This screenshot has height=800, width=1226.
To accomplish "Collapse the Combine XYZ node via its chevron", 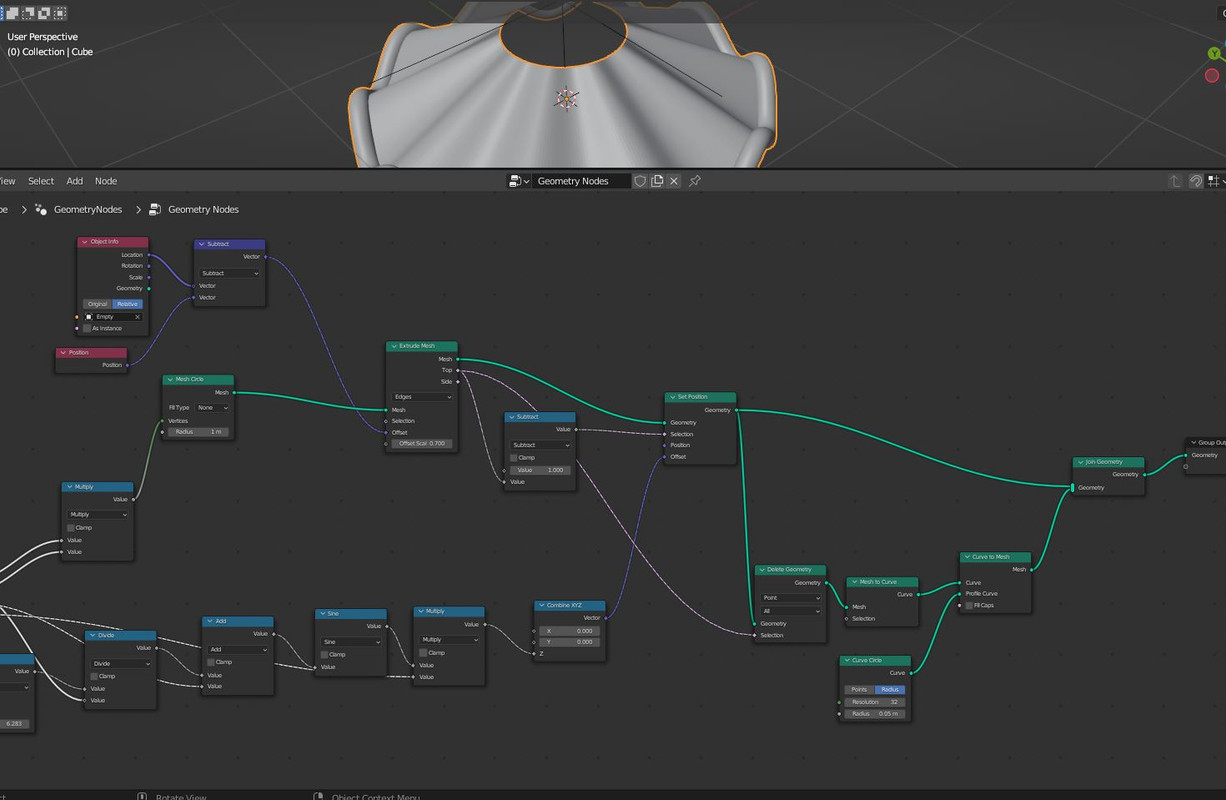I will pos(542,605).
